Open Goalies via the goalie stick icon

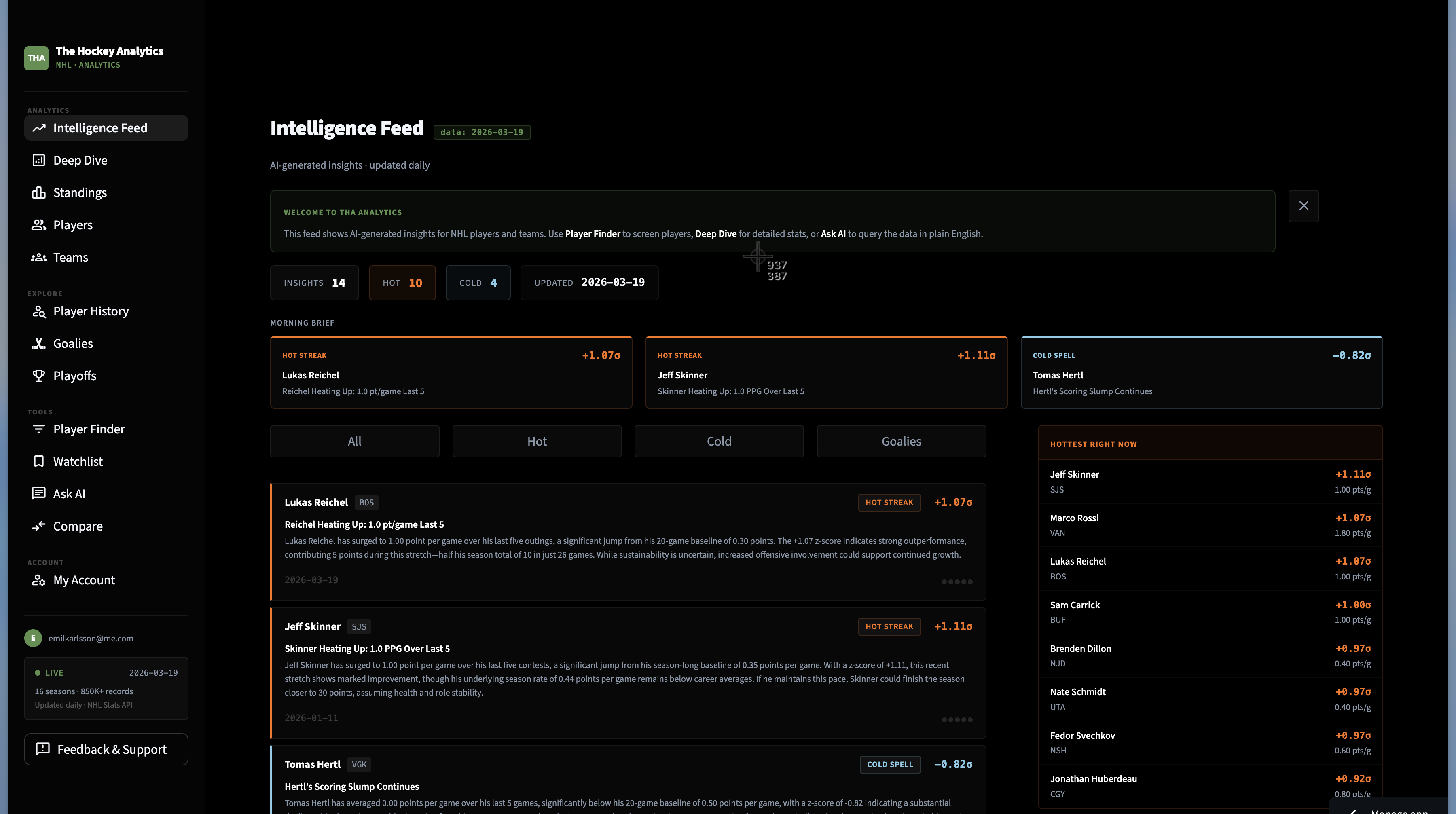[x=38, y=343]
